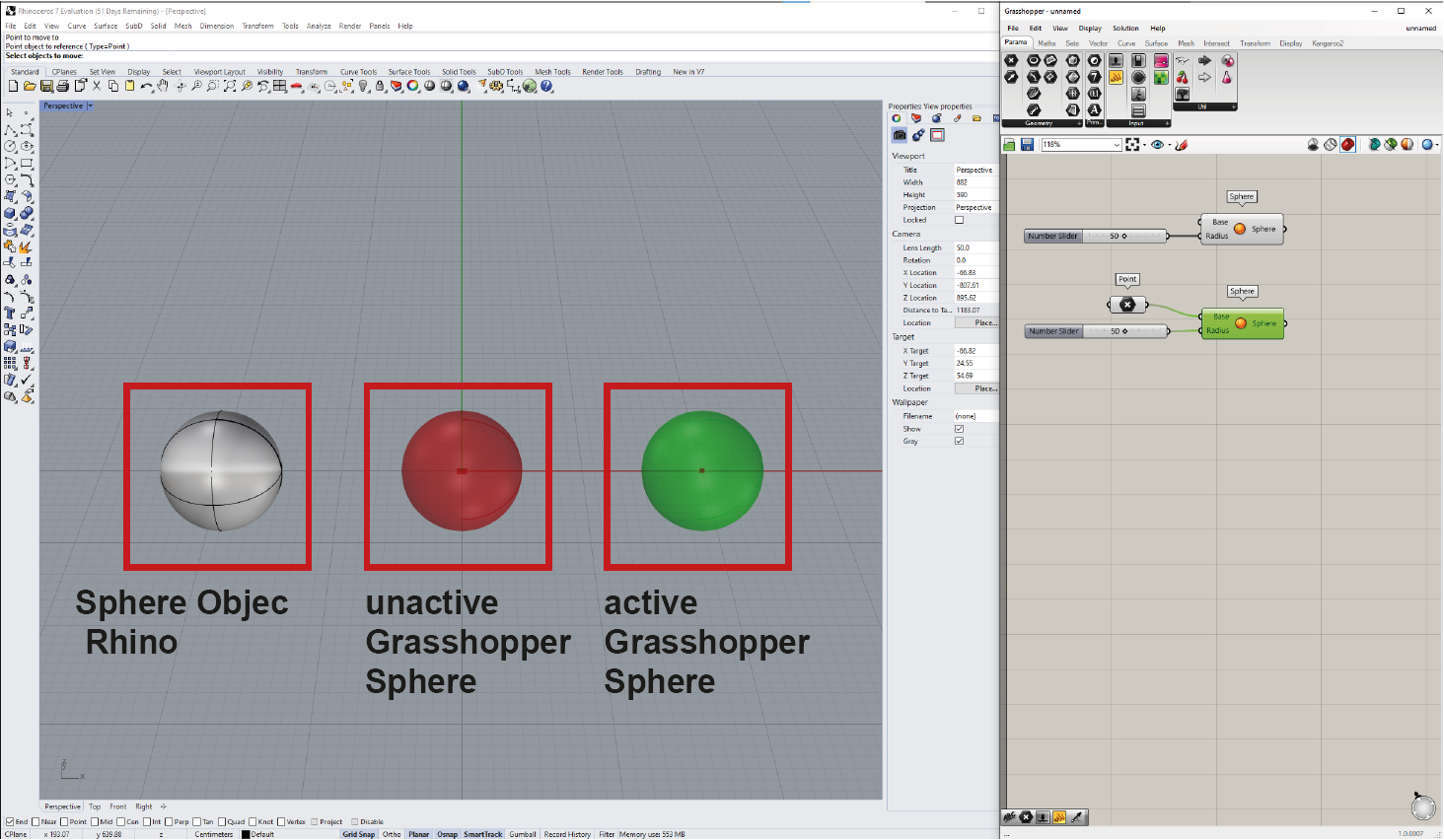Toggle the End osnap checkbox
Image resolution: width=1444 pixels, height=840 pixels.
10,821
